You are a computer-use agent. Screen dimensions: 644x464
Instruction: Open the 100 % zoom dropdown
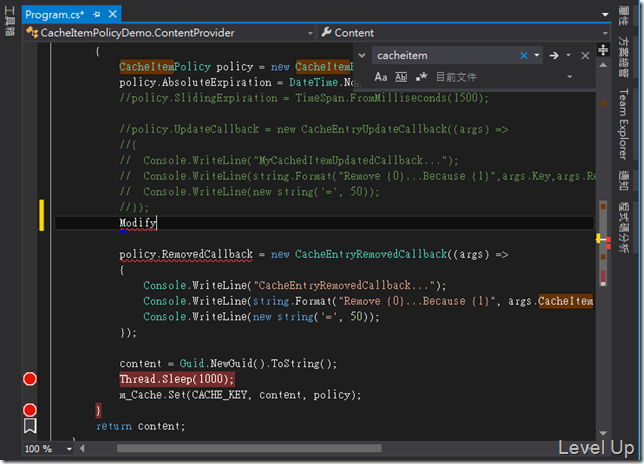69,449
